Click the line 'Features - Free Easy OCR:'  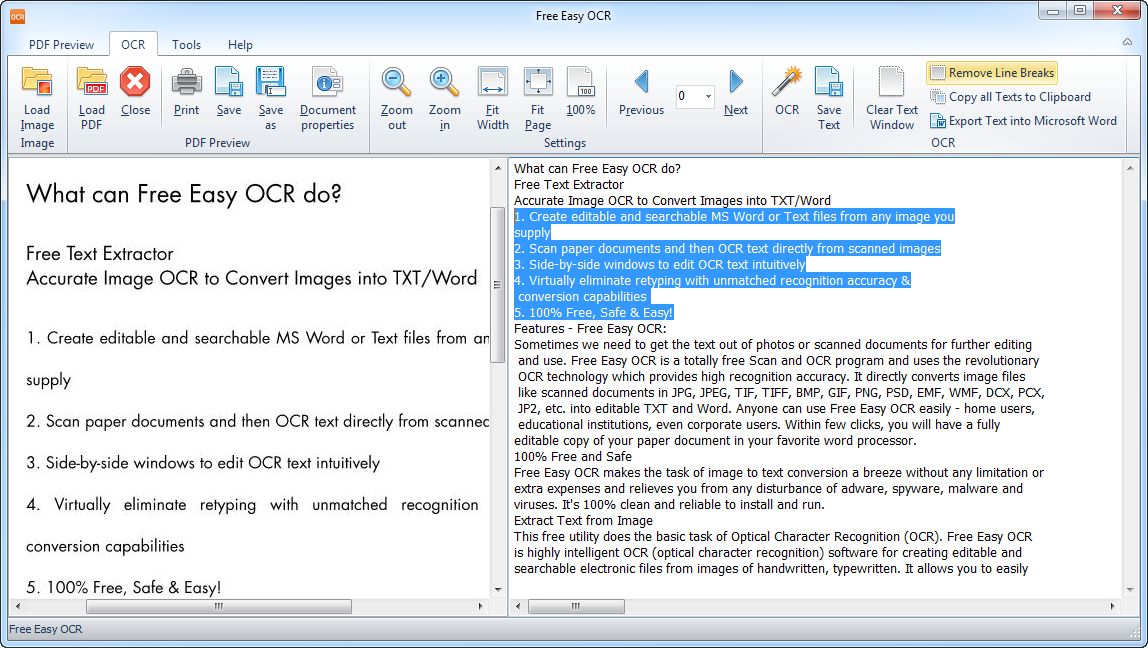click(590, 329)
